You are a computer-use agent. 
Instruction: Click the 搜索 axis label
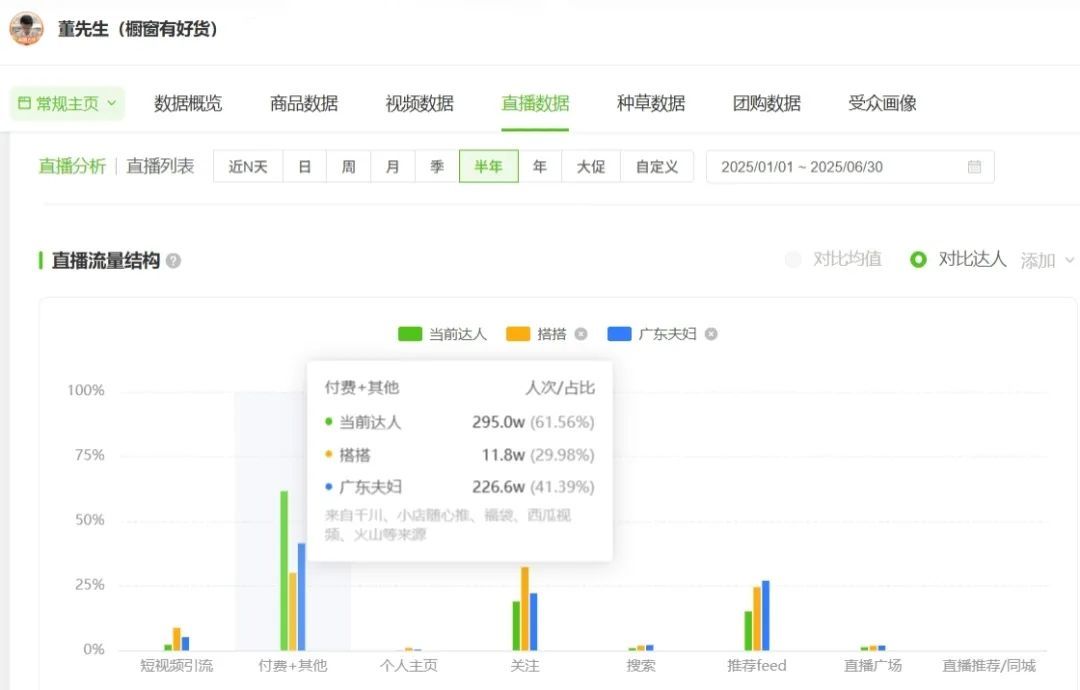pos(641,666)
